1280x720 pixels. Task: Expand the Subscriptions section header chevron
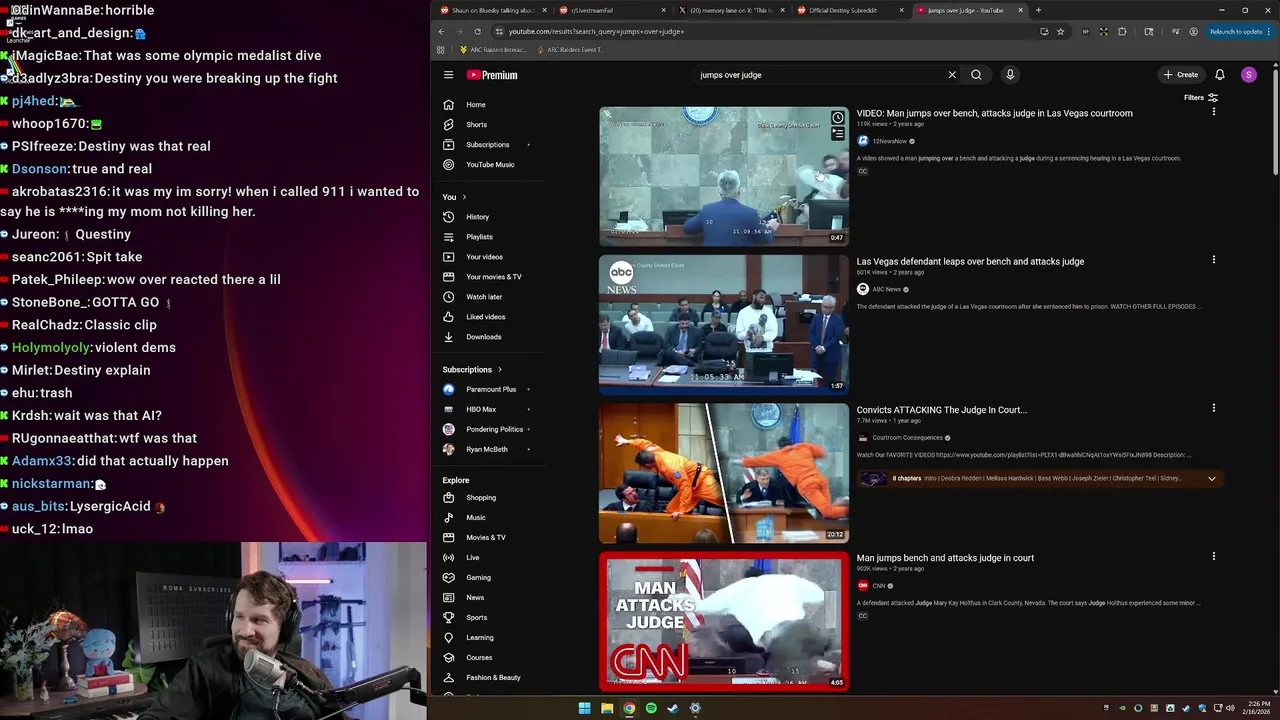[x=500, y=370]
